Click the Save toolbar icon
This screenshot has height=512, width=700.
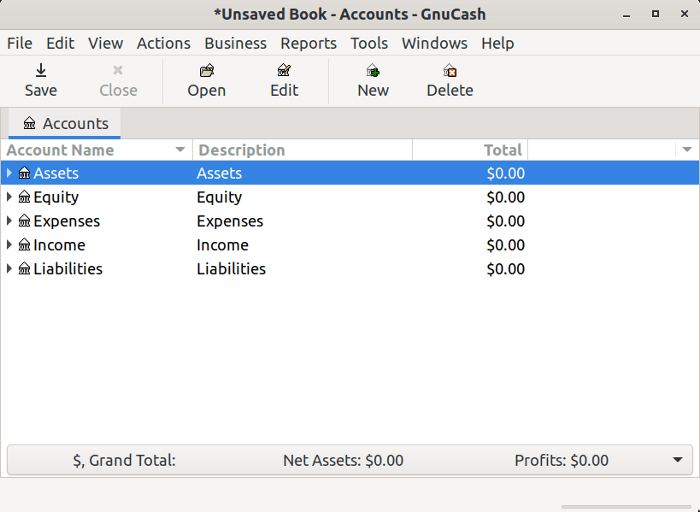point(41,71)
